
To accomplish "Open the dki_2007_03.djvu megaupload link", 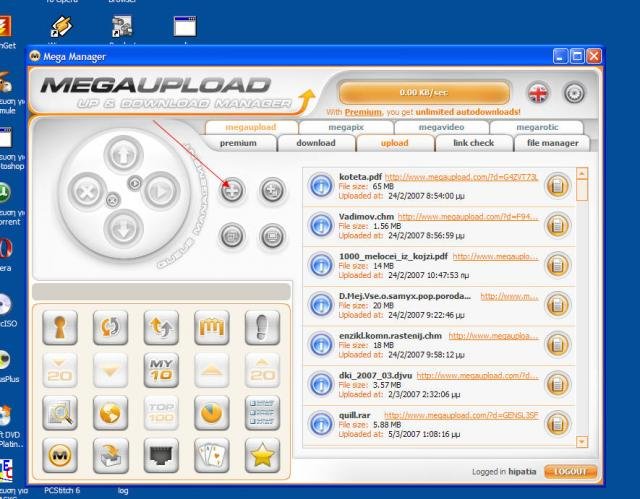I will coord(478,375).
